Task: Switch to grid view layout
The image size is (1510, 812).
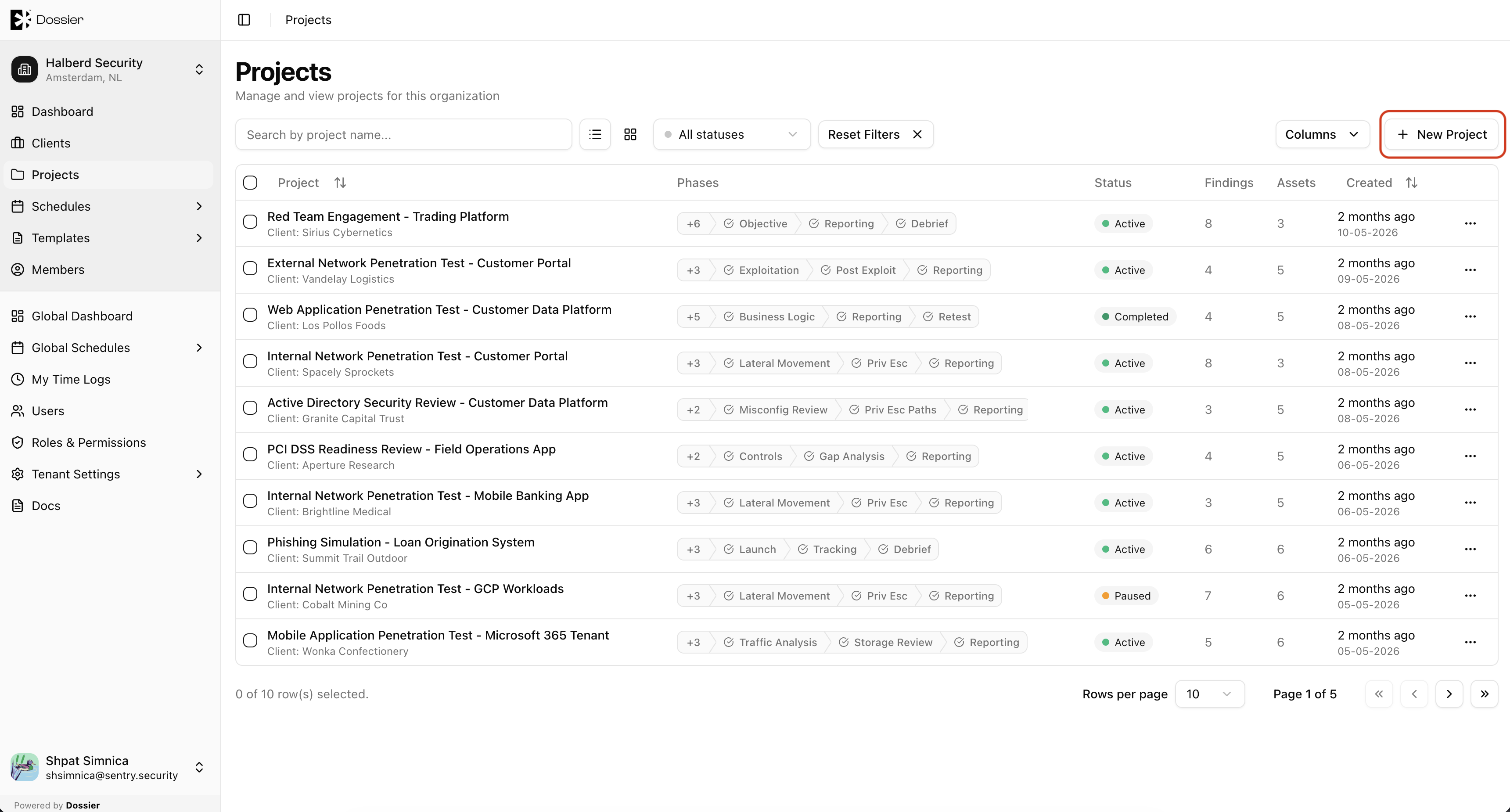Action: (630, 134)
